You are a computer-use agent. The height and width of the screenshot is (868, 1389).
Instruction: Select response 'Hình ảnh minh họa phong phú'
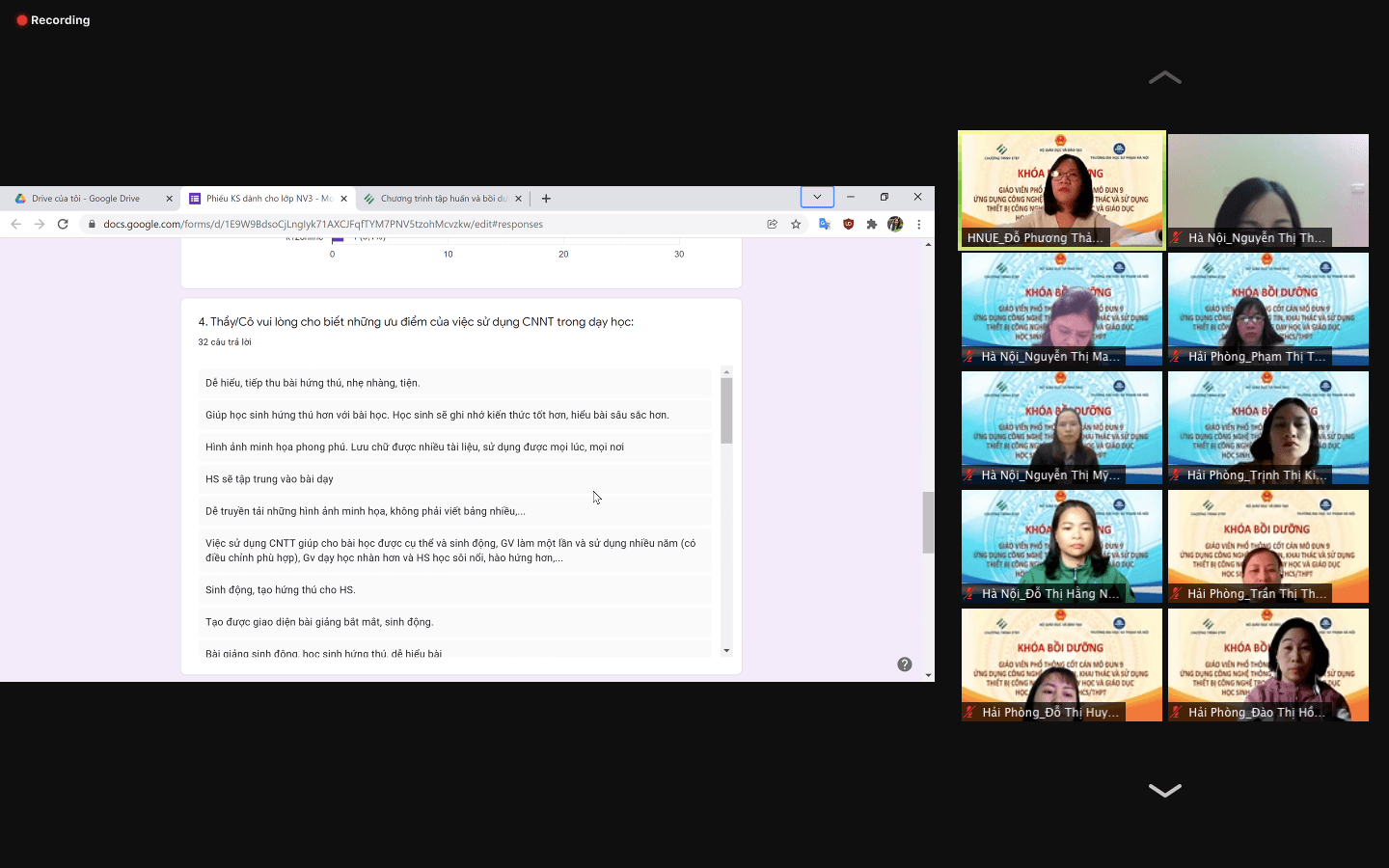tap(455, 447)
